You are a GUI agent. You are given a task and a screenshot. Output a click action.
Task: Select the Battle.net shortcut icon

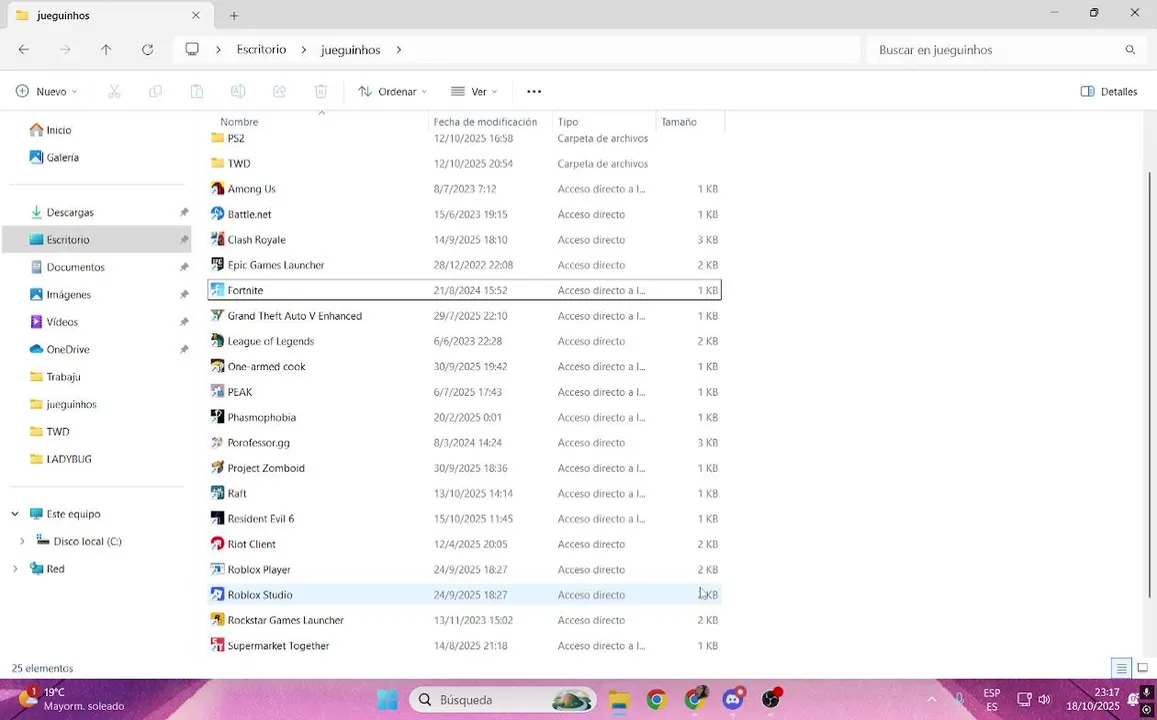[x=217, y=214]
